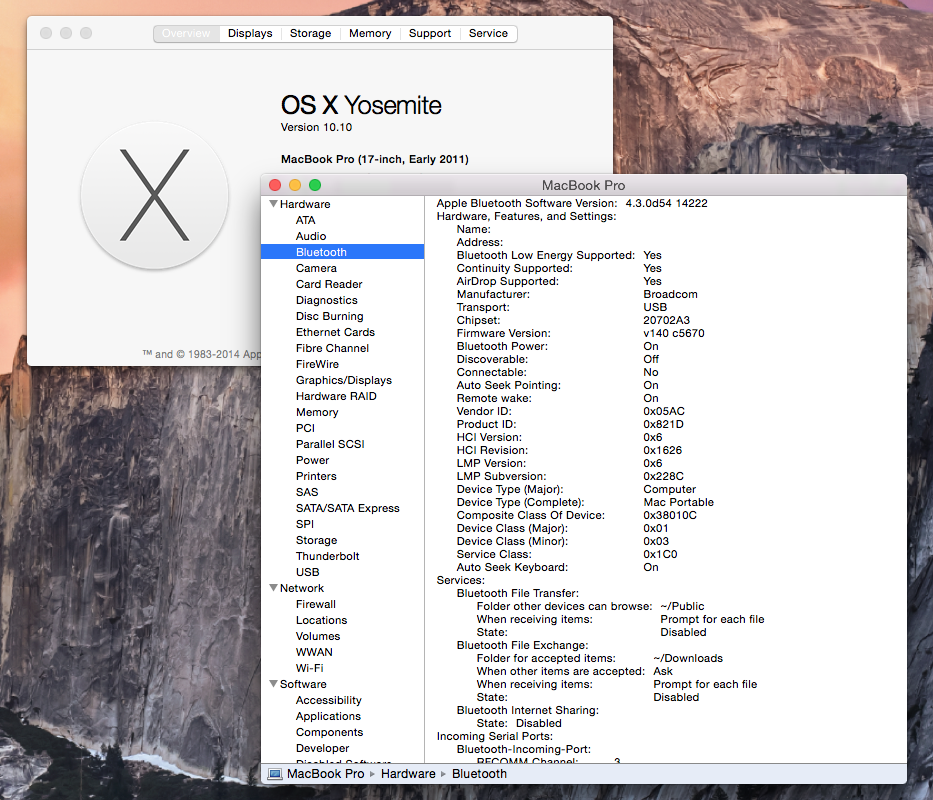The width and height of the screenshot is (933, 800).
Task: Select Memory in the System Information sidebar
Action: tap(317, 412)
